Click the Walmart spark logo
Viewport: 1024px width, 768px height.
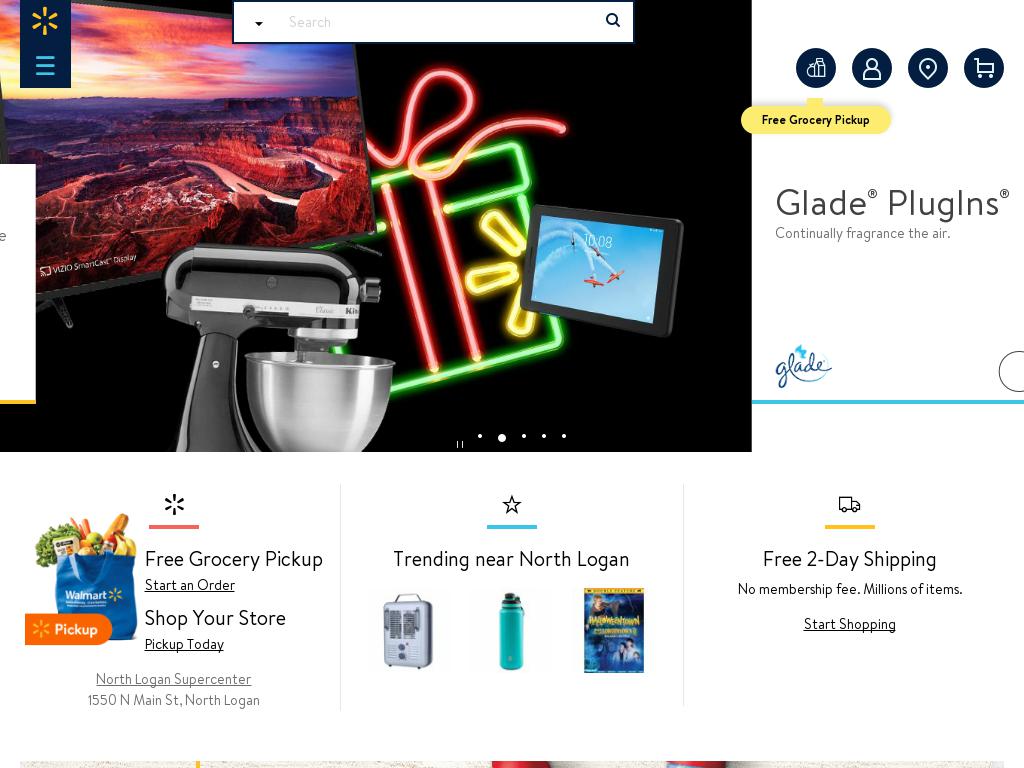pyautogui.click(x=45, y=22)
